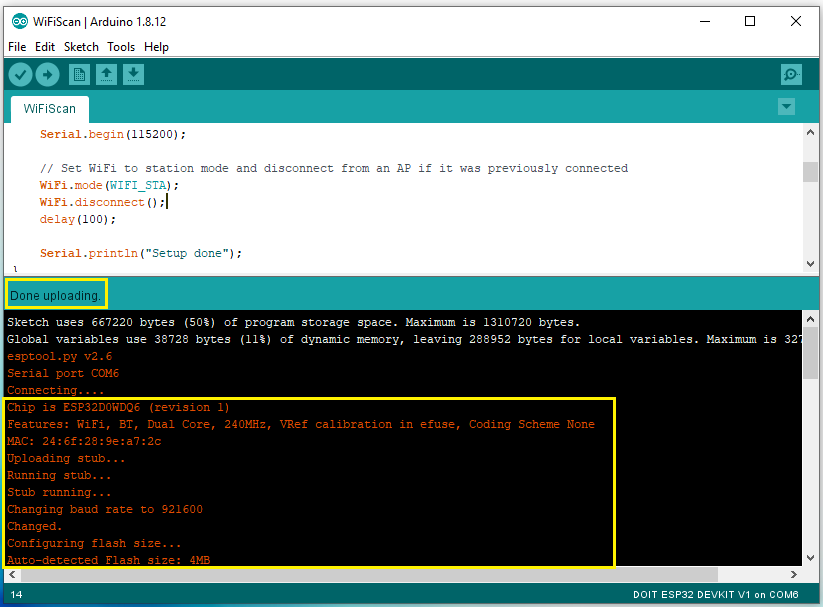
Task: Open a sketch using the up-arrow icon
Action: coord(107,75)
